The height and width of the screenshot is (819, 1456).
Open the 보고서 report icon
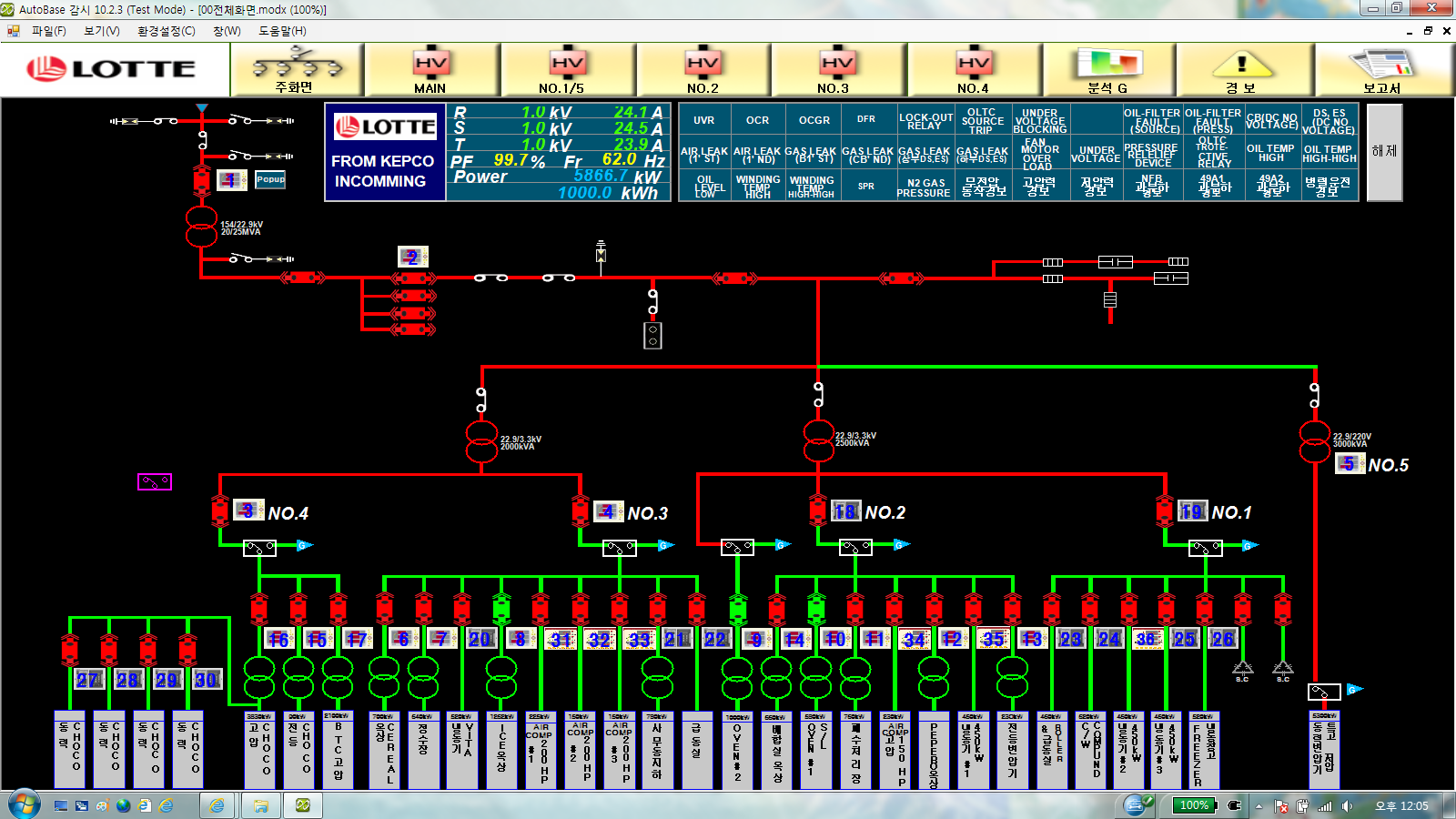click(1381, 70)
